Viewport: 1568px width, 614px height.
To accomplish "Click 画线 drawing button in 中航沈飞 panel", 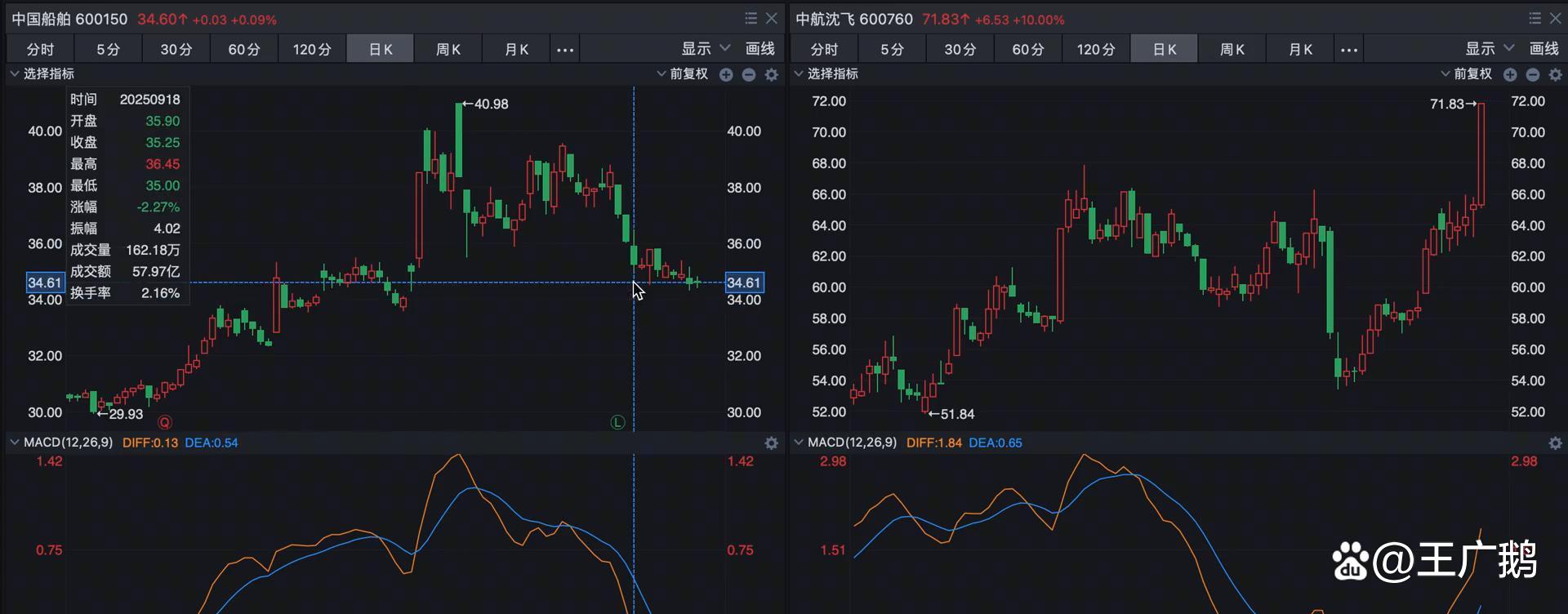I will coord(1543,49).
